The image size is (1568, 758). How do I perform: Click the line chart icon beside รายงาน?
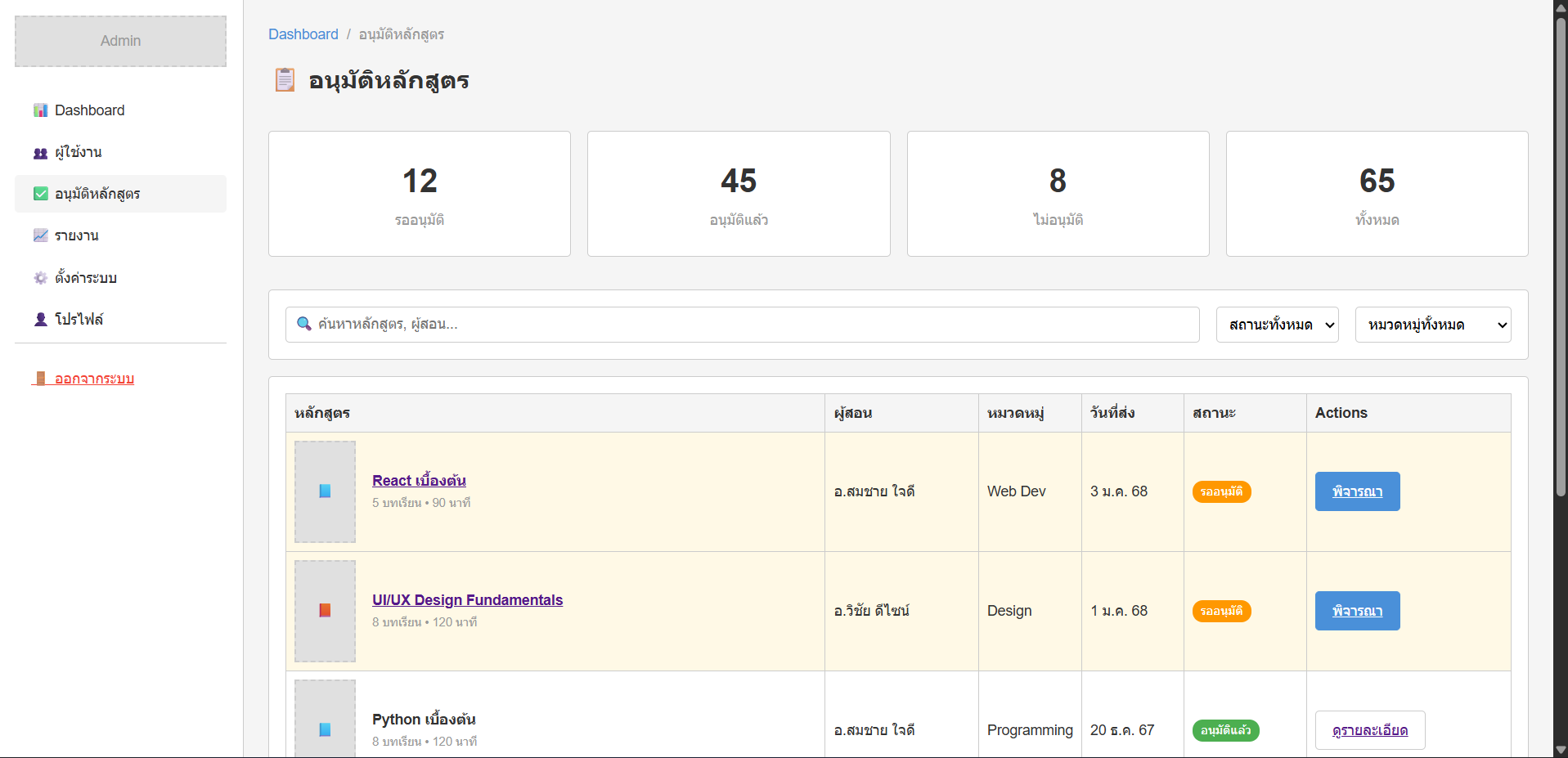(40, 235)
